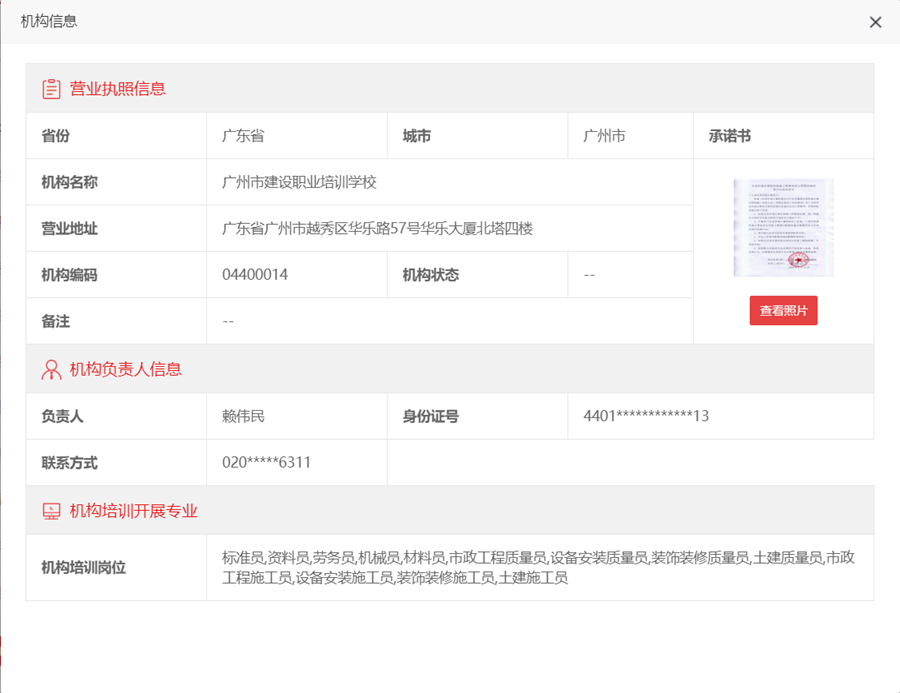Screen dimensions: 900x693
Task: Click the 备注 label cell
Action: (116, 322)
